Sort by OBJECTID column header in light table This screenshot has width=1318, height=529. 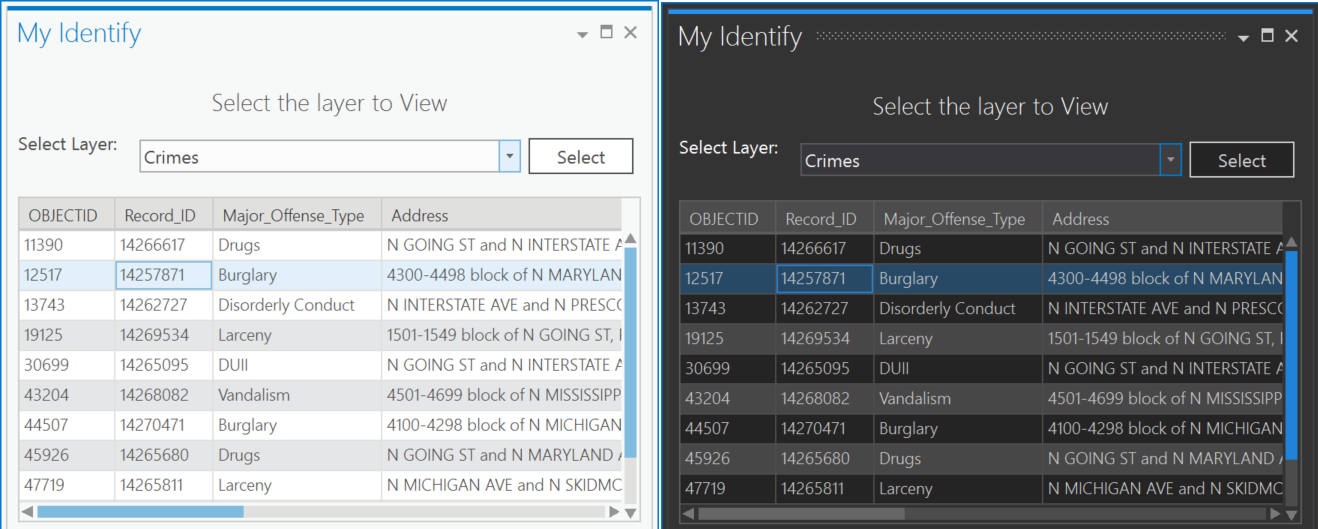pos(63,215)
